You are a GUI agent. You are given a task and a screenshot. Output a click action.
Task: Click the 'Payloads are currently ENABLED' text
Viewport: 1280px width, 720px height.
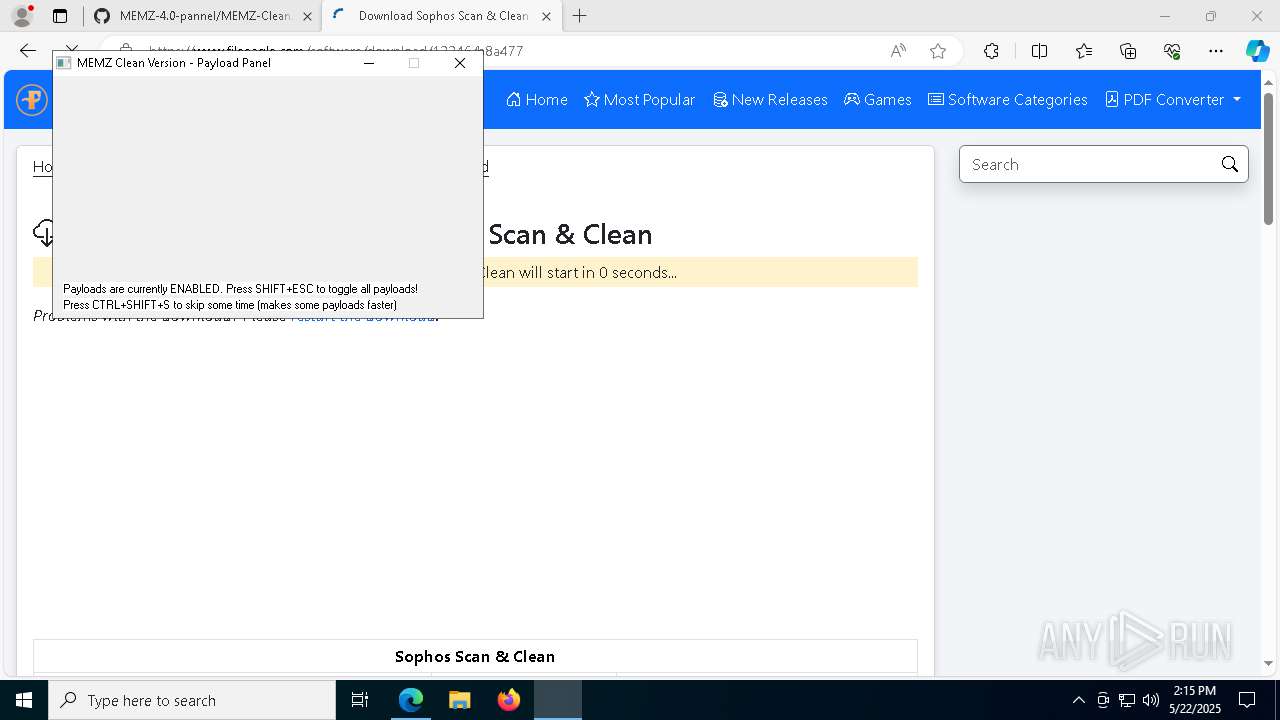240,289
